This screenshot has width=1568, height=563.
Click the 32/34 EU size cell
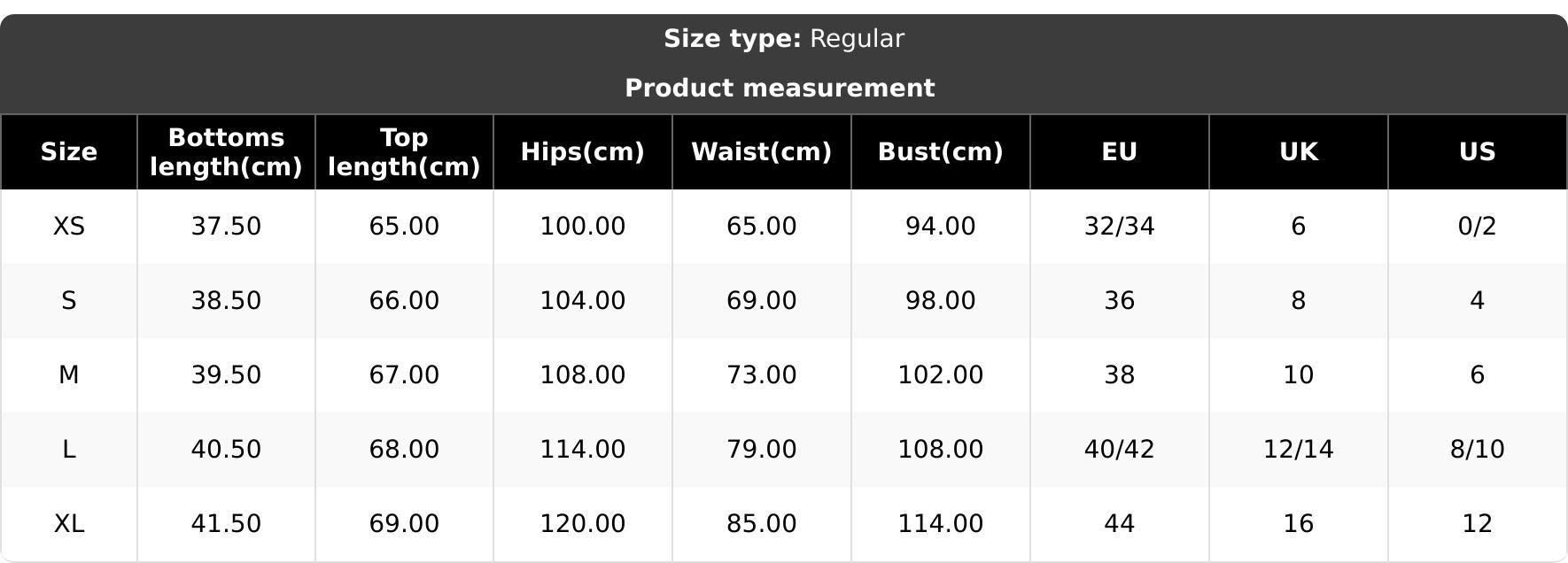pyautogui.click(x=1119, y=227)
